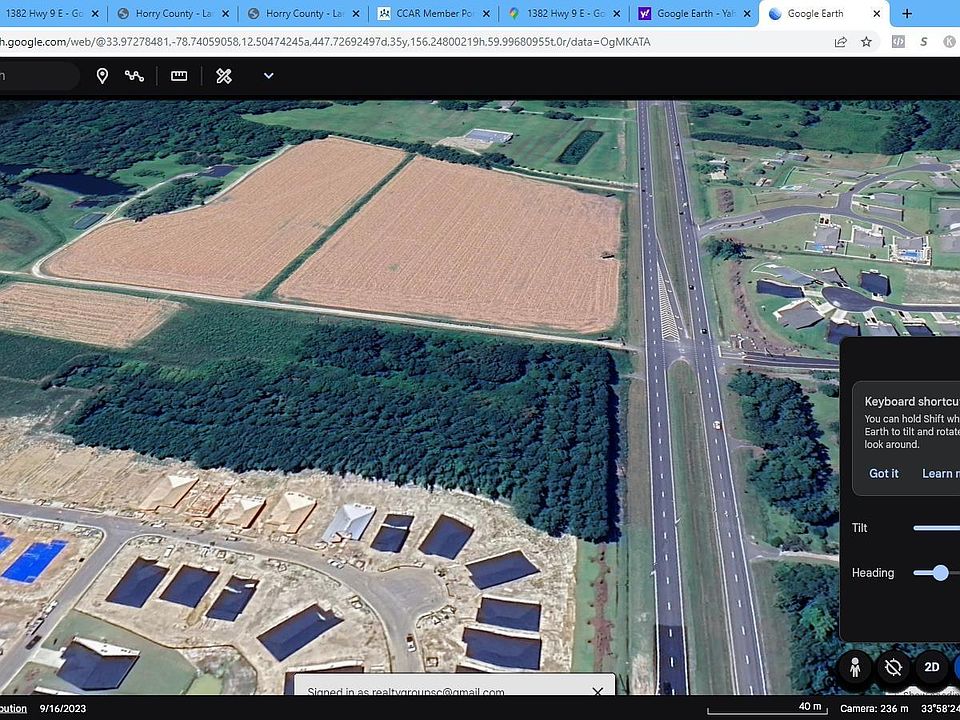Expand the toolbar dropdown chevron
The height and width of the screenshot is (720, 960).
tap(268, 76)
